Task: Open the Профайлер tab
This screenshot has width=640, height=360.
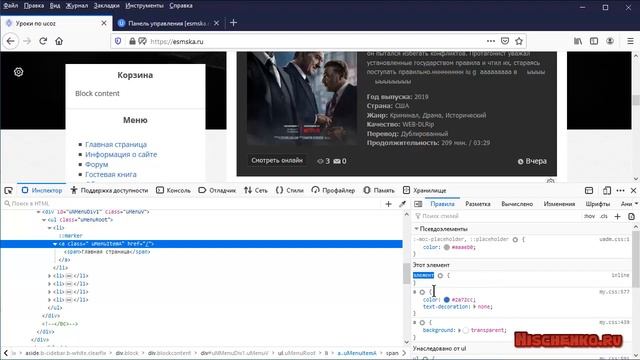Action: pos(333,191)
